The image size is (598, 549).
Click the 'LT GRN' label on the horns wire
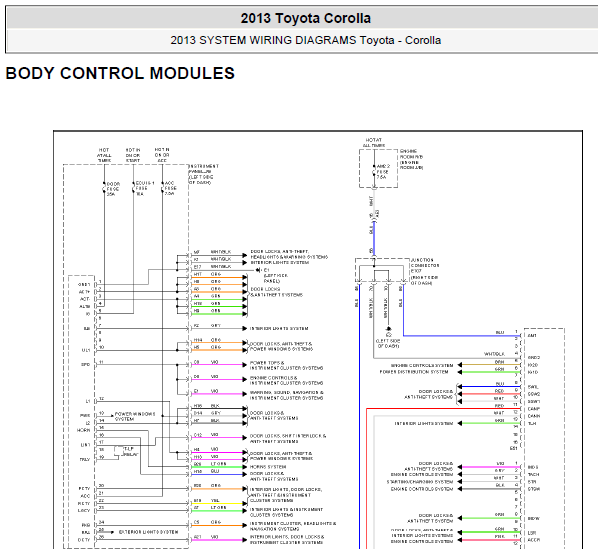(219, 464)
